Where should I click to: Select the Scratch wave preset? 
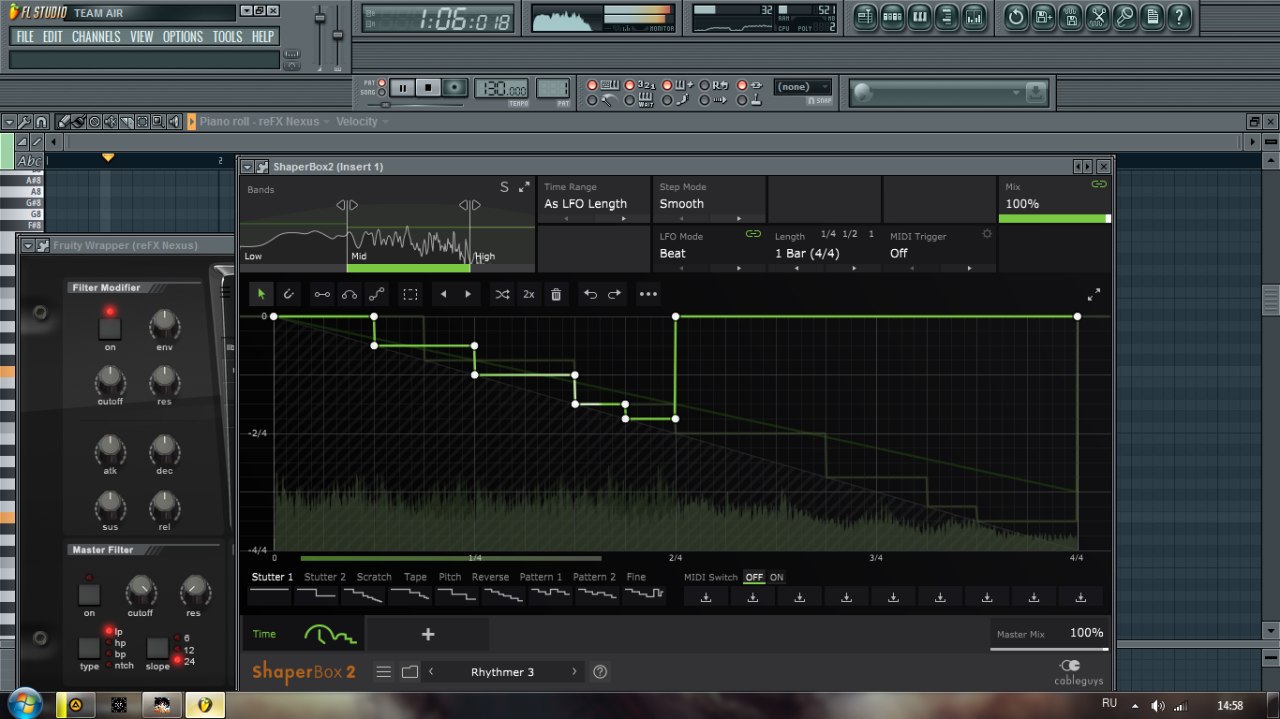click(x=374, y=586)
